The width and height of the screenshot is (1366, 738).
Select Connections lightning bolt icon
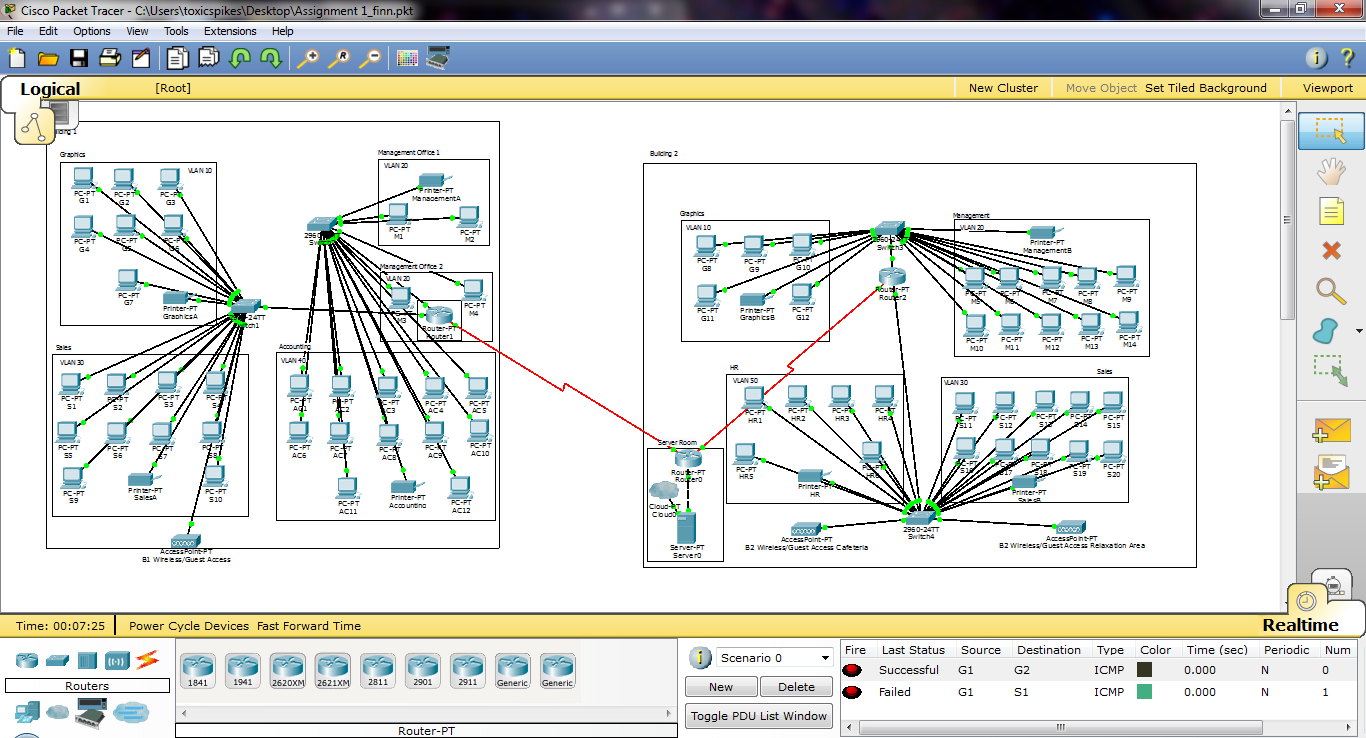[x=148, y=660]
